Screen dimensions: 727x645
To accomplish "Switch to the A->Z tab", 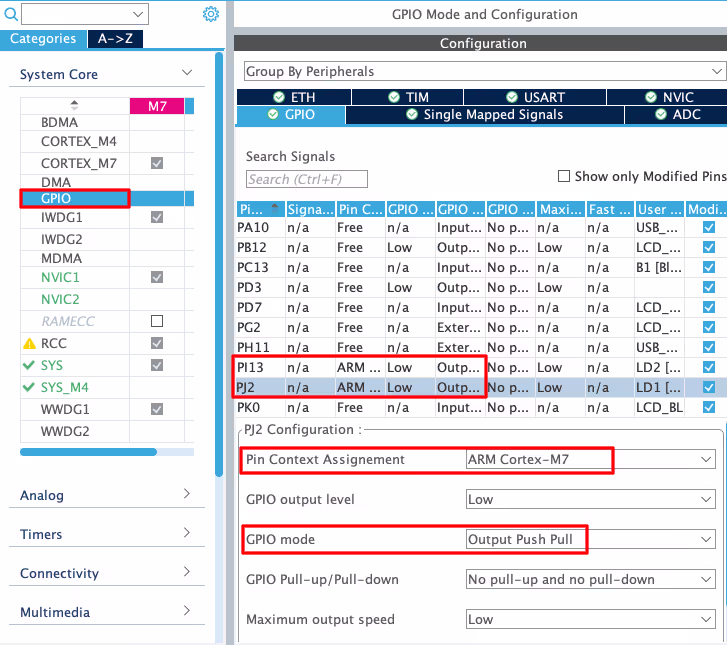I will (114, 39).
